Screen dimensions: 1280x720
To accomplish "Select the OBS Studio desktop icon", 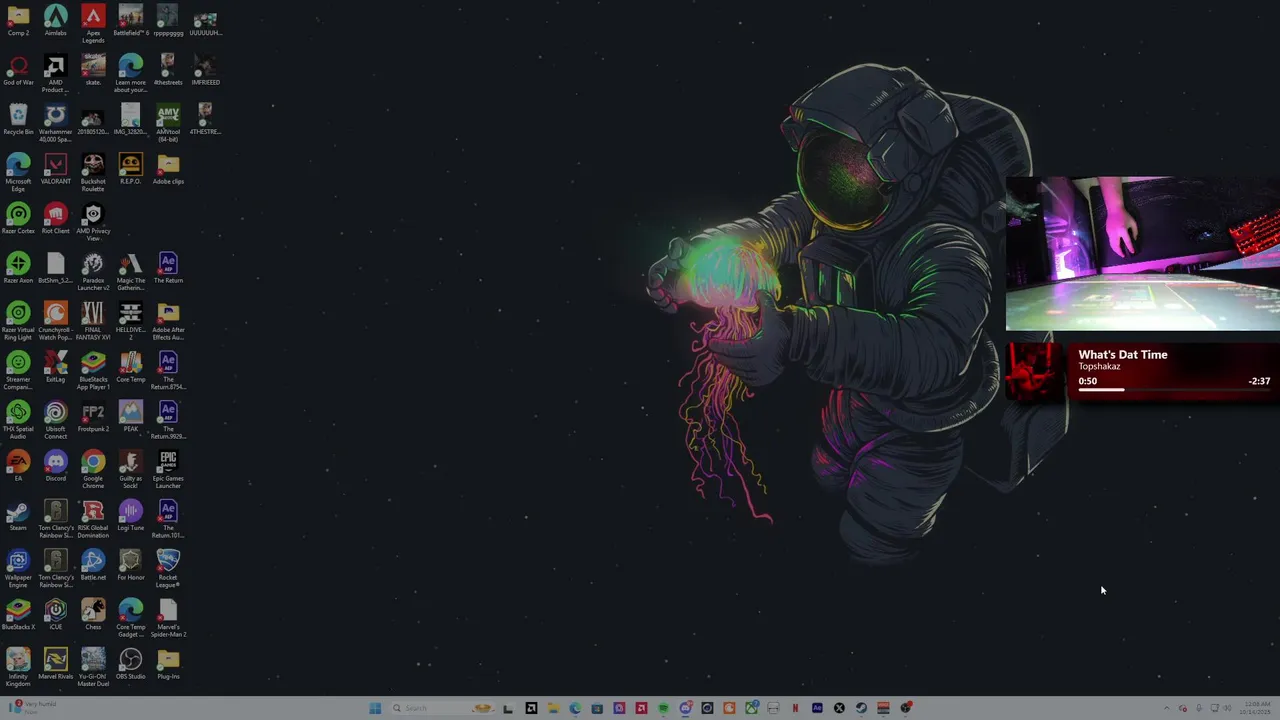I will coord(131,664).
